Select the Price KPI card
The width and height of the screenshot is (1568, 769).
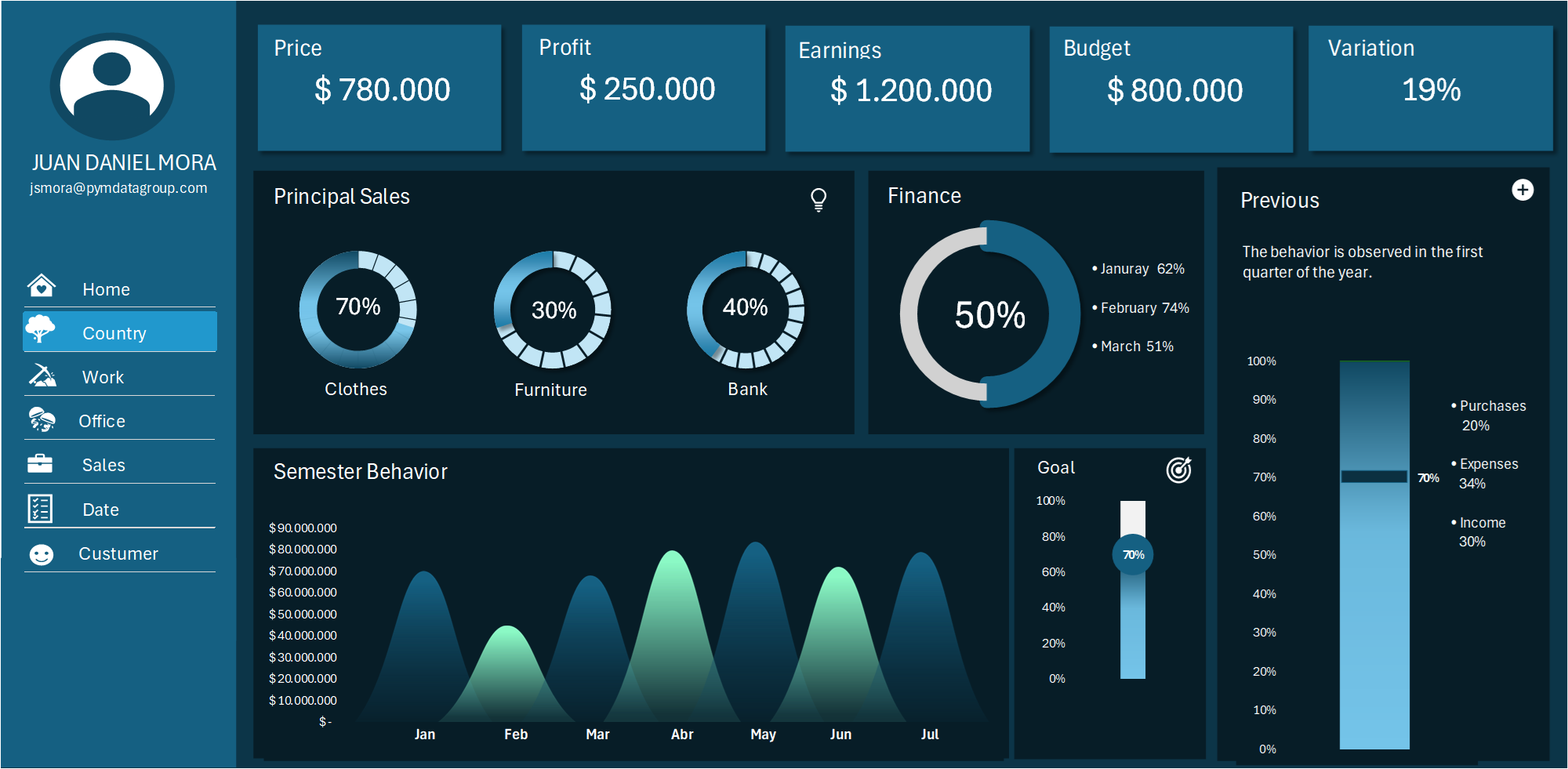pyautogui.click(x=379, y=87)
